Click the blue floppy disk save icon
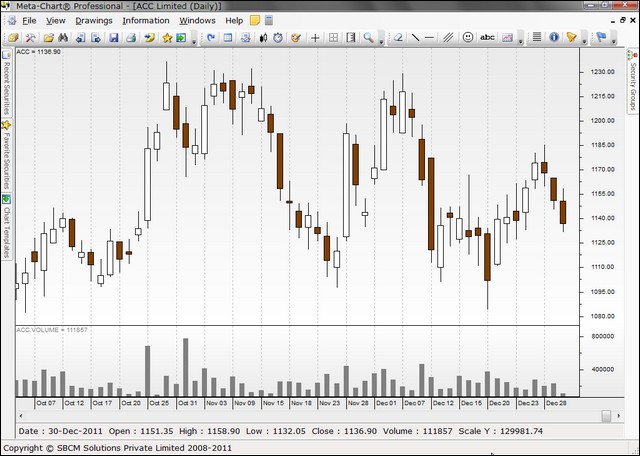 (114, 38)
